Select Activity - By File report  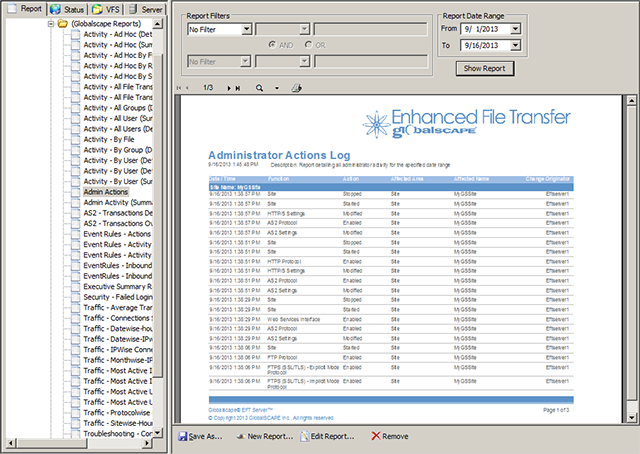(x=109, y=139)
